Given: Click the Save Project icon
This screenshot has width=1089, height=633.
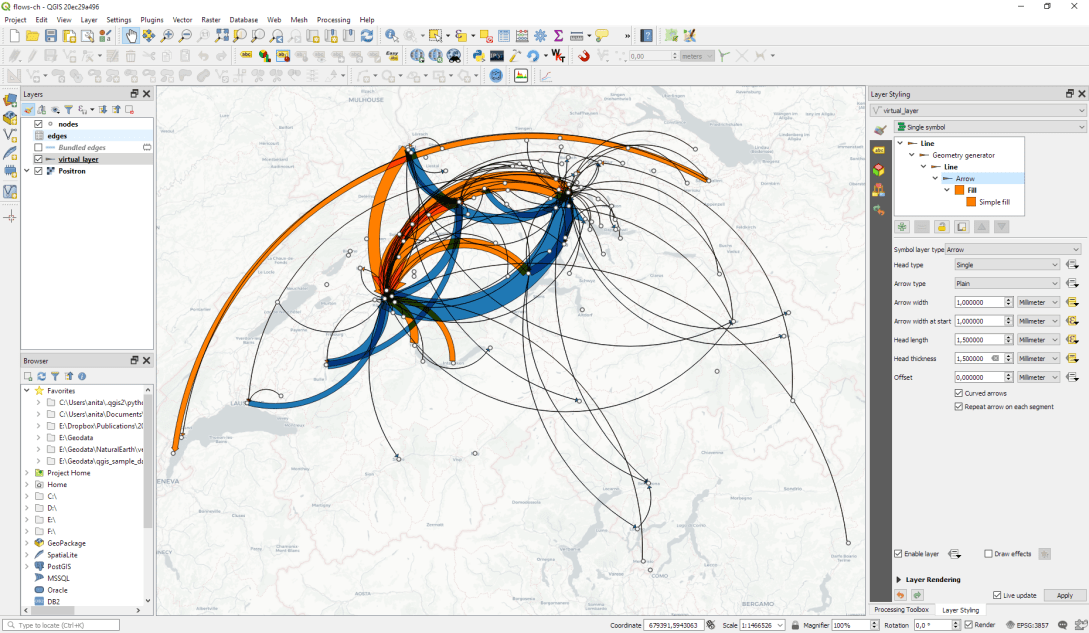Looking at the screenshot, I should coord(51,35).
